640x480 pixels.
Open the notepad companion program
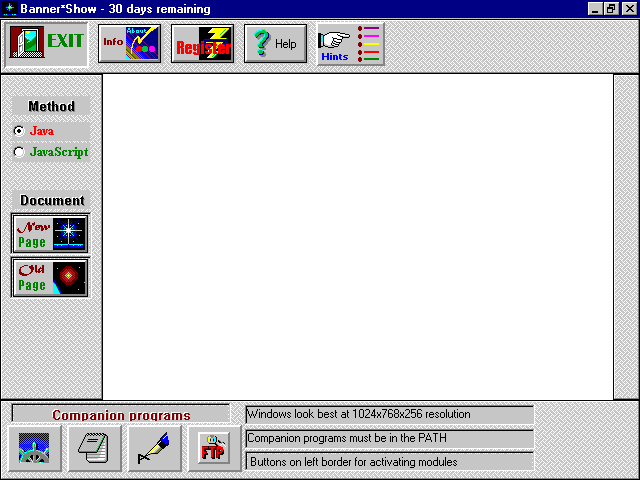(94, 448)
